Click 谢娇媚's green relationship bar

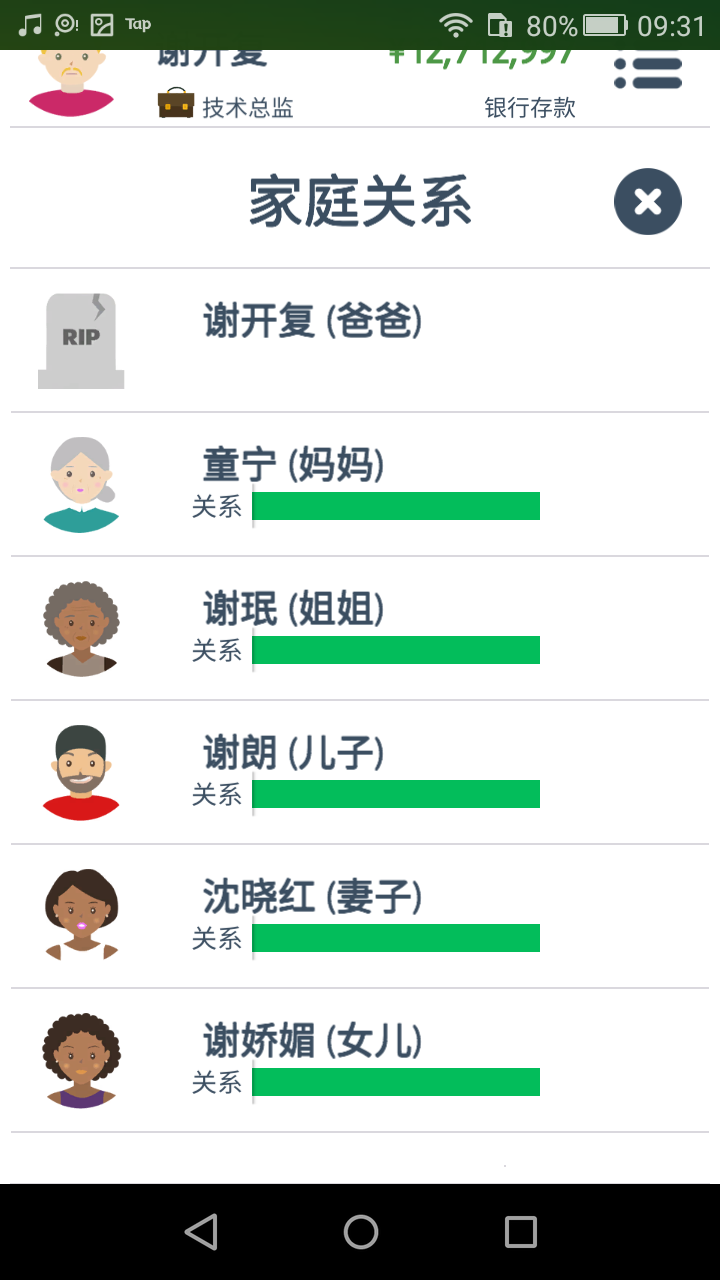click(396, 1082)
